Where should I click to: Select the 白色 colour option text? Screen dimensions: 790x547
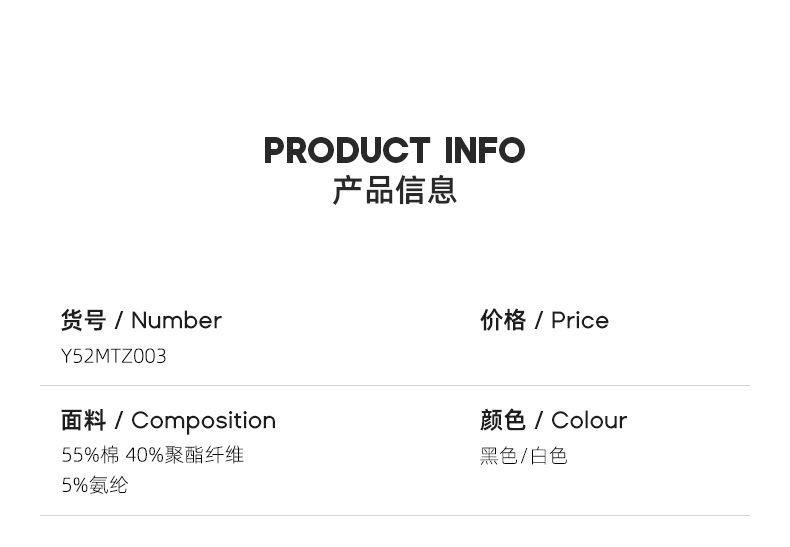click(x=549, y=456)
